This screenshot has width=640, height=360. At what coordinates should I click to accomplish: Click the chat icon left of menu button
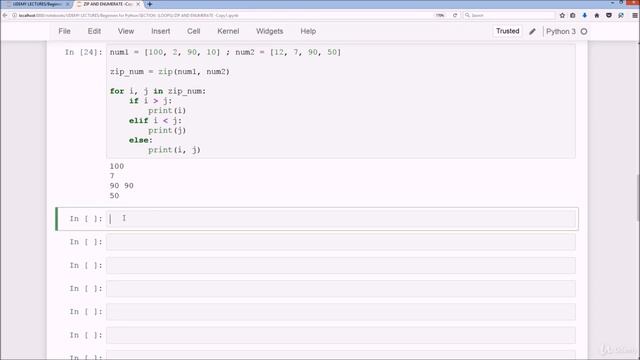(x=621, y=15)
